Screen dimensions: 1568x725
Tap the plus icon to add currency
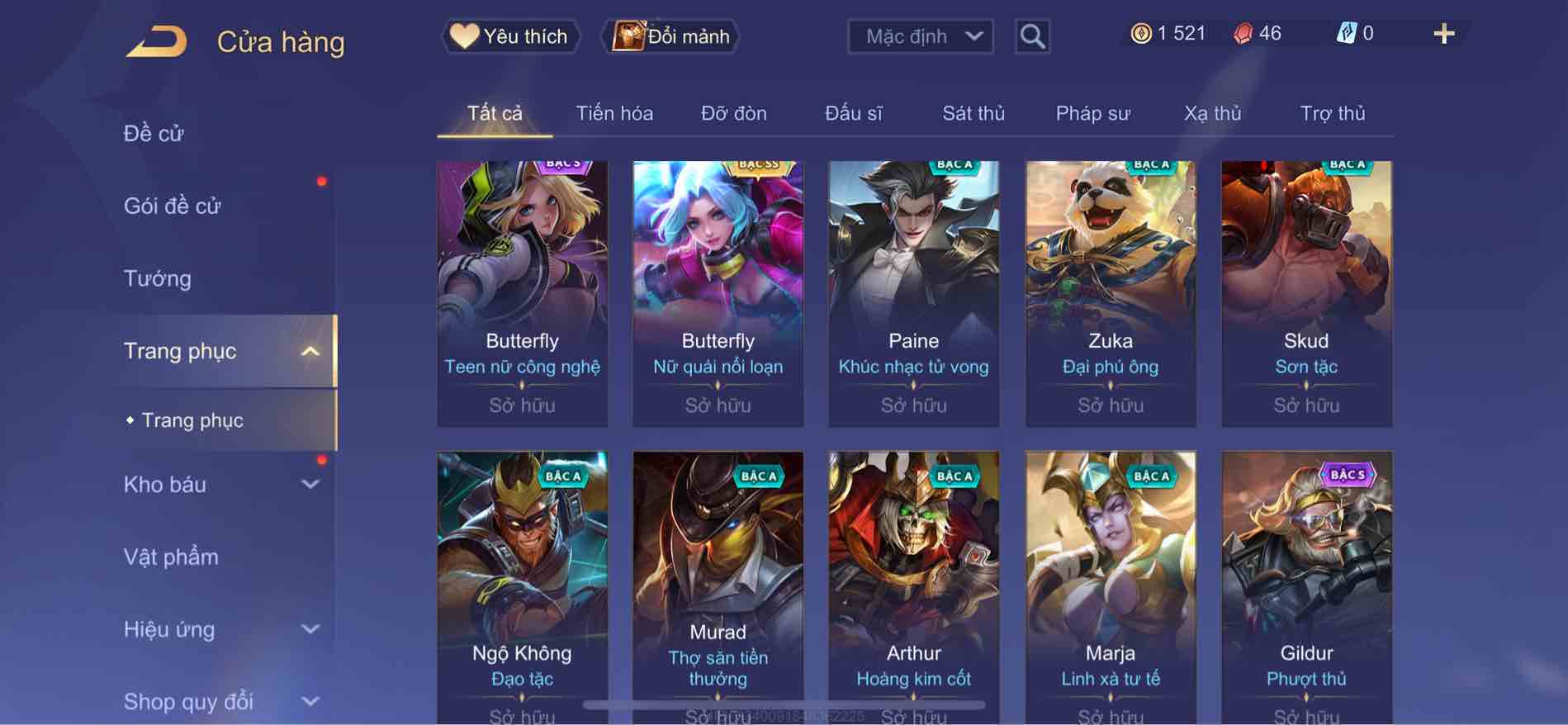(x=1443, y=34)
